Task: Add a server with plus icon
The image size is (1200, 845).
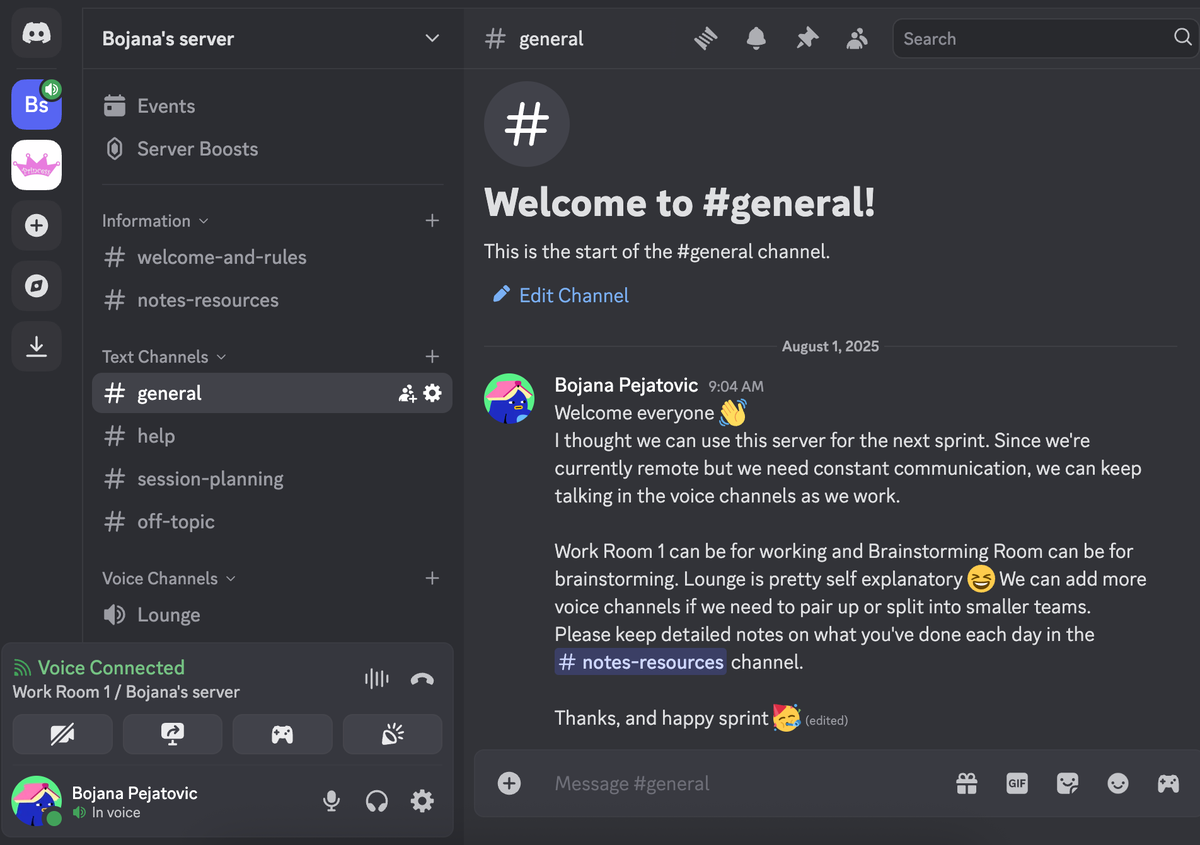Action: pos(36,226)
